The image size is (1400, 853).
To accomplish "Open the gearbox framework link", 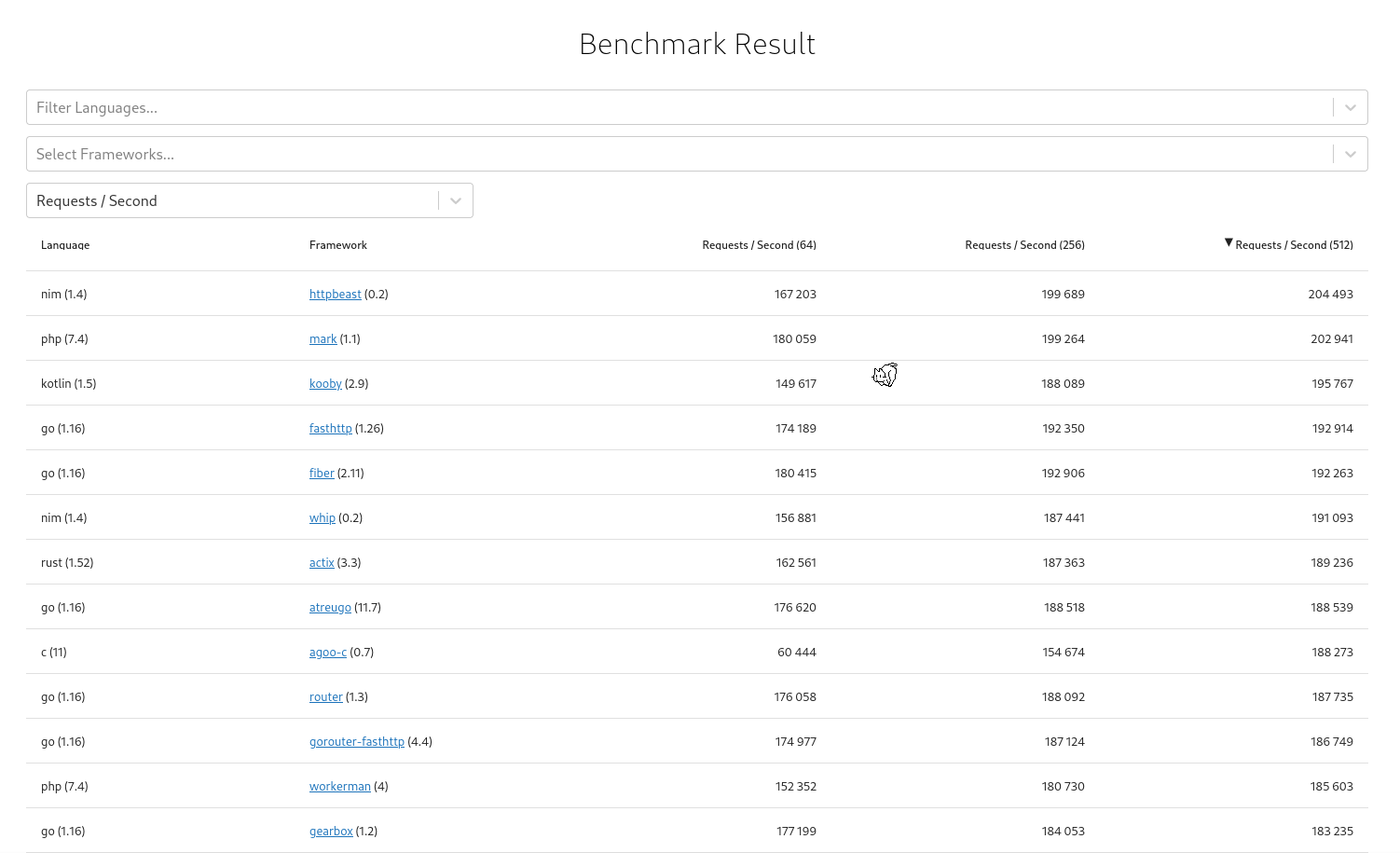I will [x=331, y=831].
